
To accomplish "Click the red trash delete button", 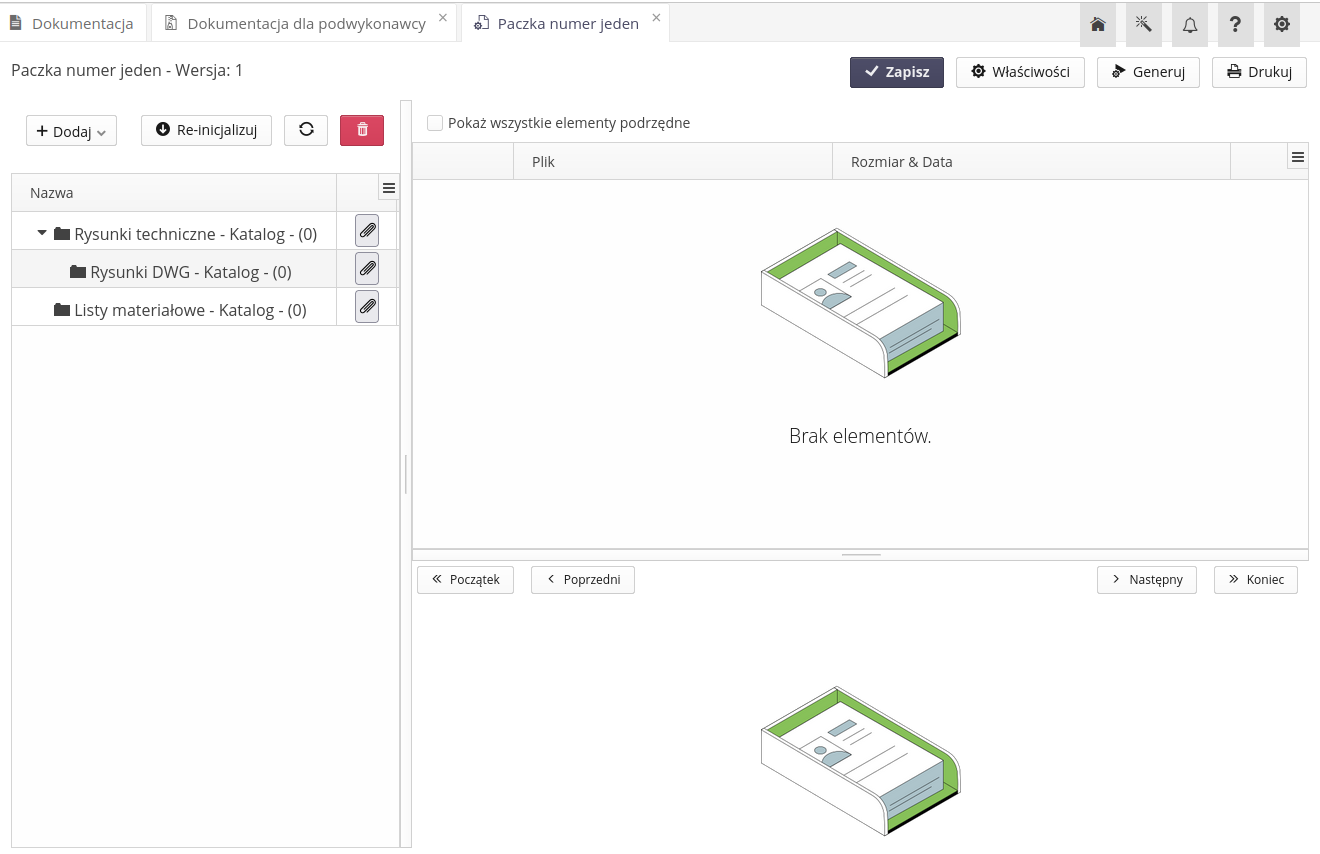I will pos(362,130).
